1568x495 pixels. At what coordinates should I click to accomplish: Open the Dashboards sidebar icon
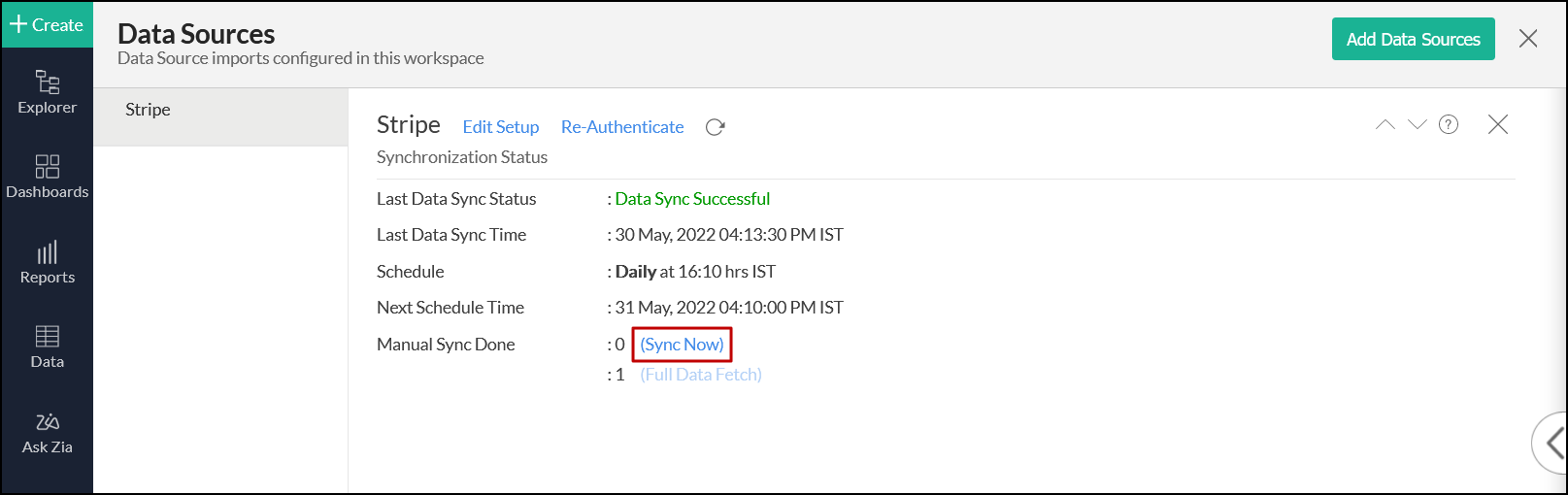(x=47, y=177)
